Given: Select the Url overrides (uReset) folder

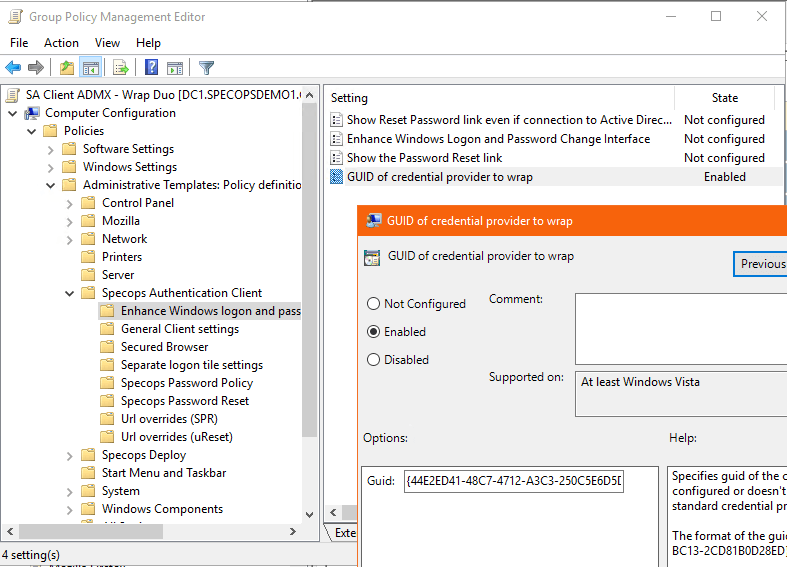Looking at the screenshot, I should pyautogui.click(x=177, y=437).
